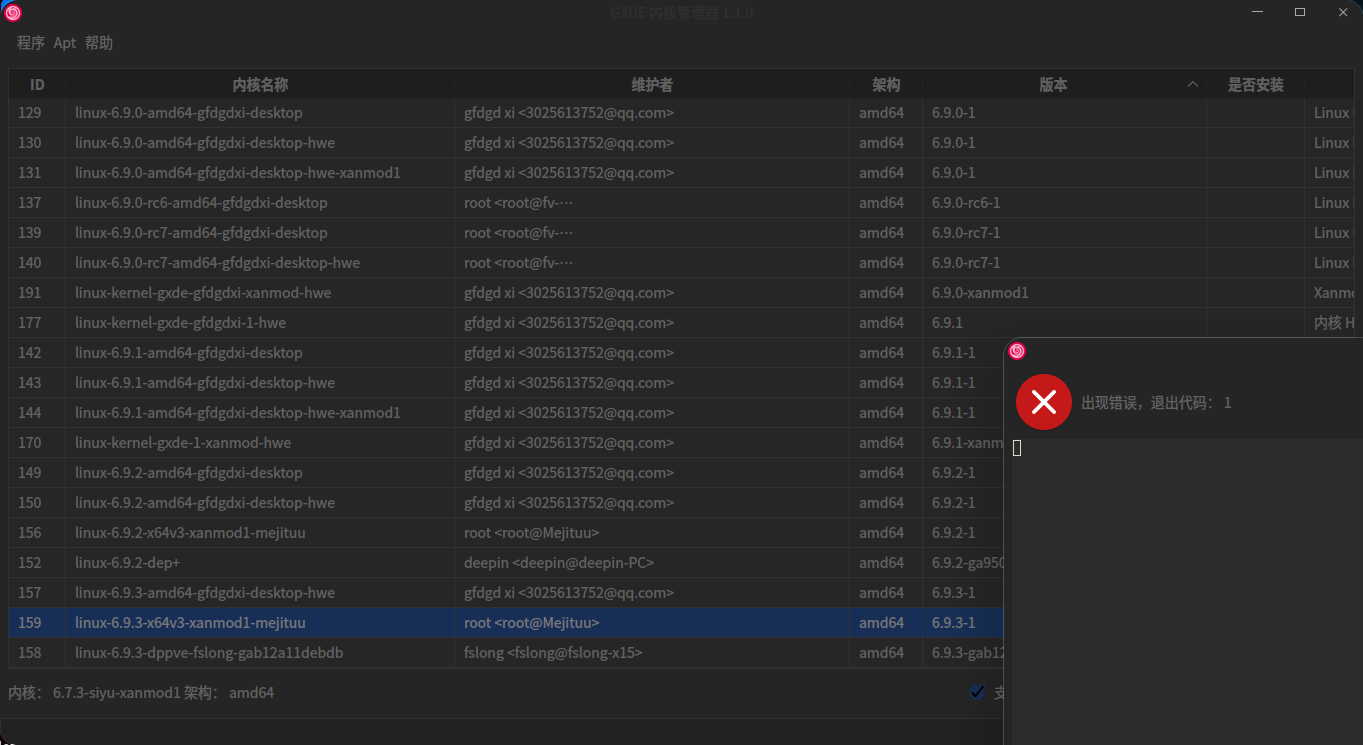This screenshot has width=1363, height=745.
Task: Open the Apt menu
Action: pyautogui.click(x=65, y=43)
